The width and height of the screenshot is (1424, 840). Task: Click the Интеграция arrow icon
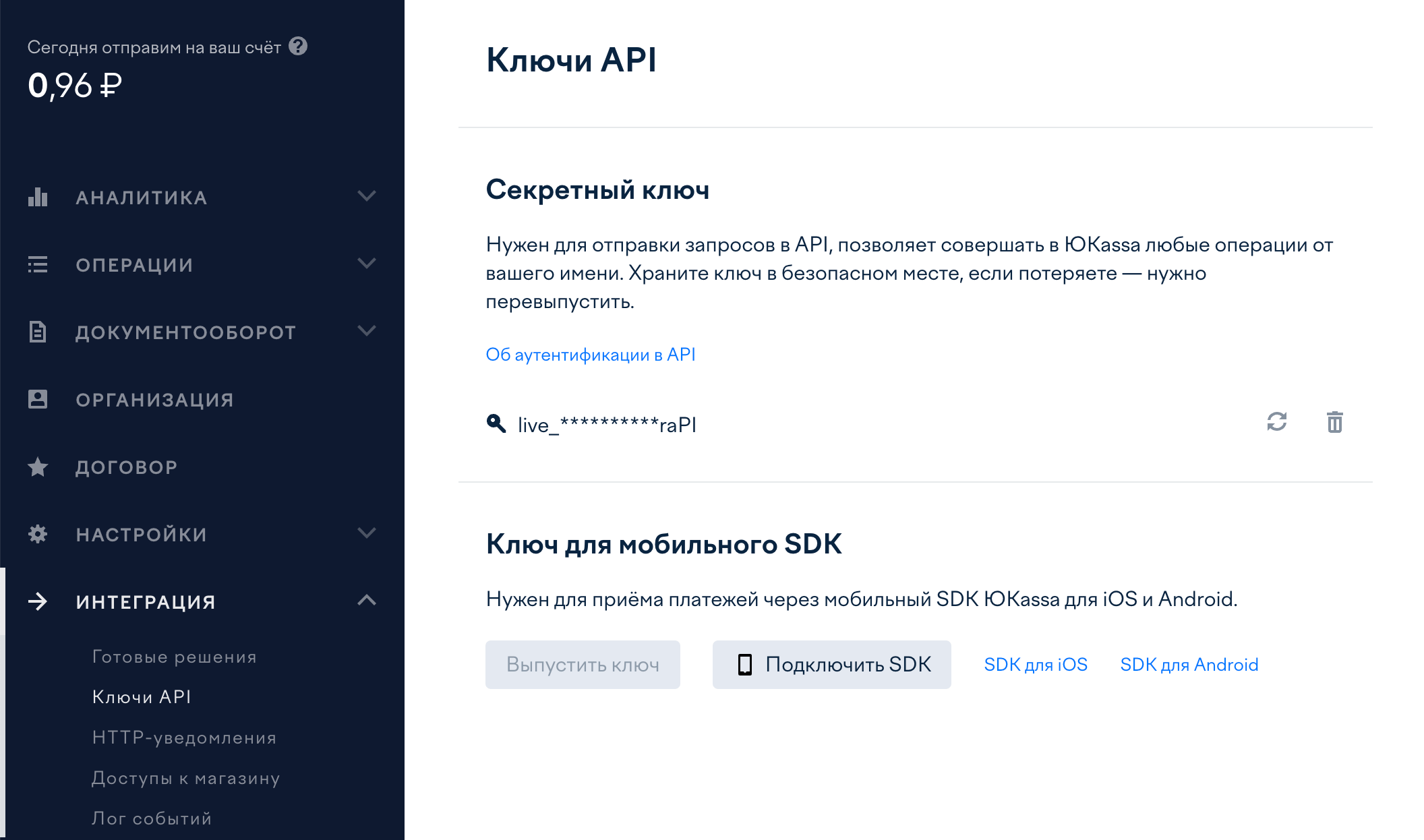38,601
